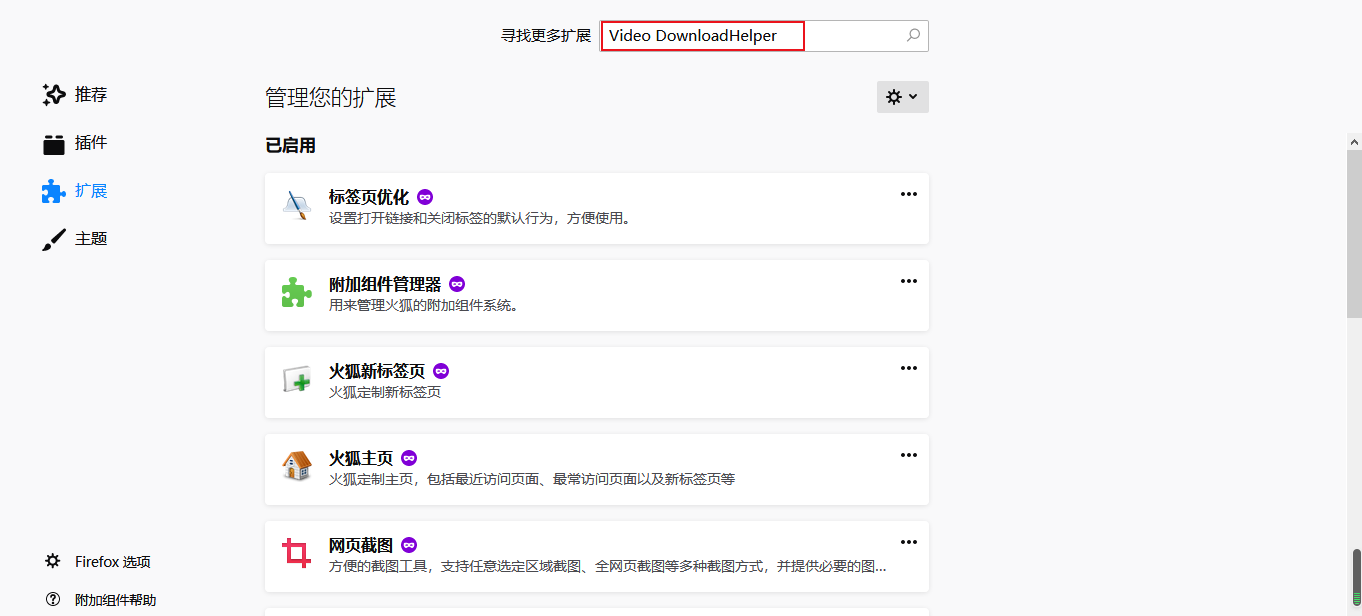Click description 用来管理火狐的附加组件系统。
Viewport: 1362px width, 616px height.
[x=424, y=305]
